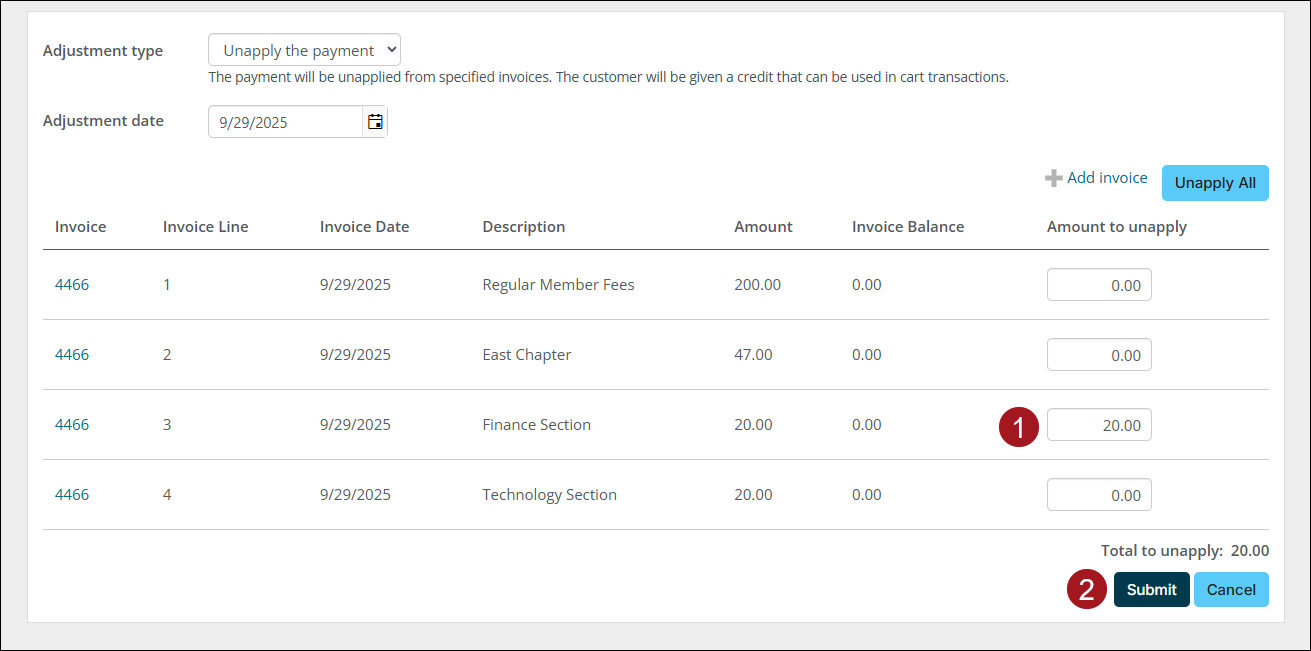
Task: Open invoice 4466 link for East Chapter
Action: click(x=72, y=355)
